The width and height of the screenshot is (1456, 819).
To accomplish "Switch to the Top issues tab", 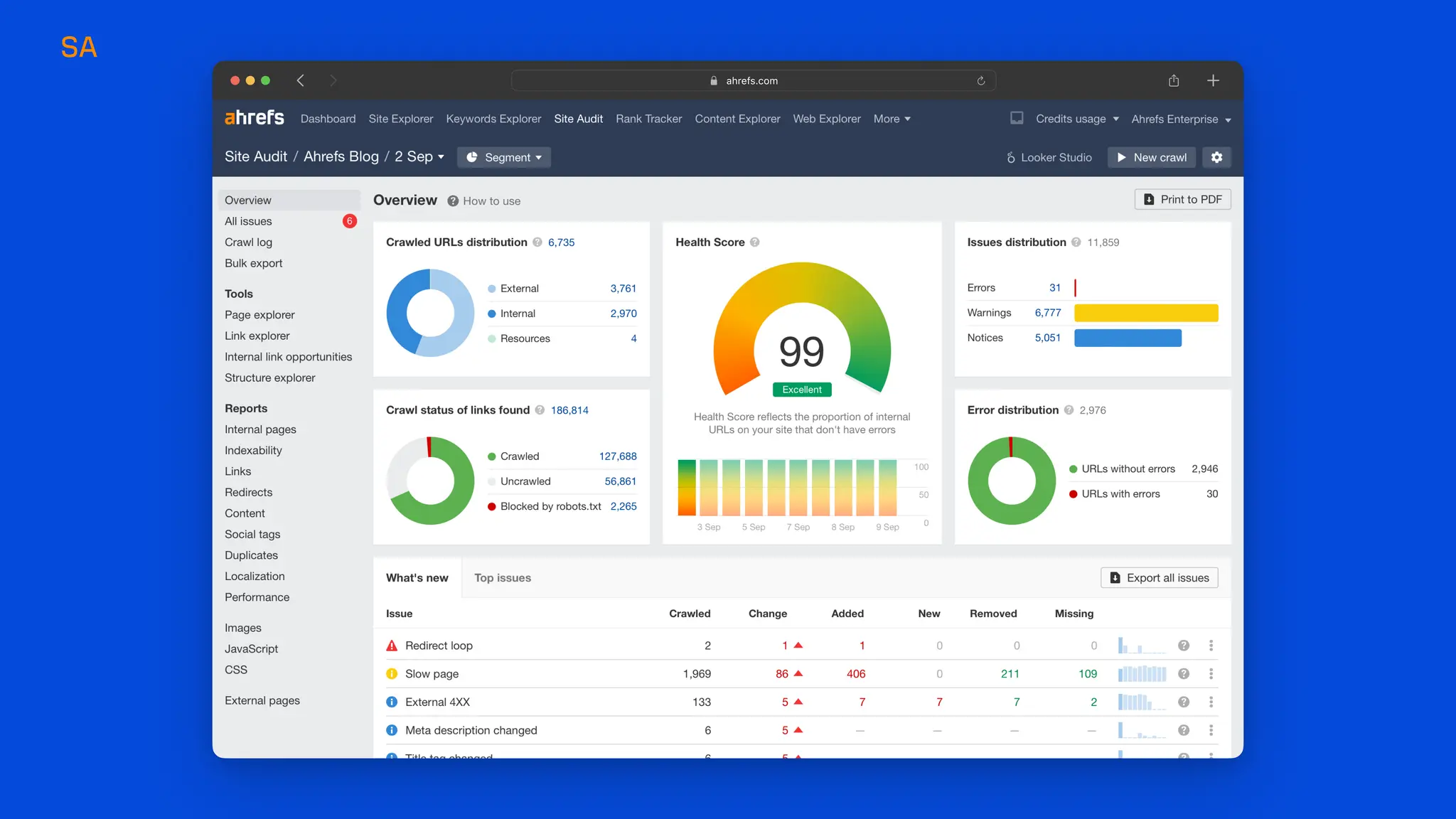I will pos(503,578).
